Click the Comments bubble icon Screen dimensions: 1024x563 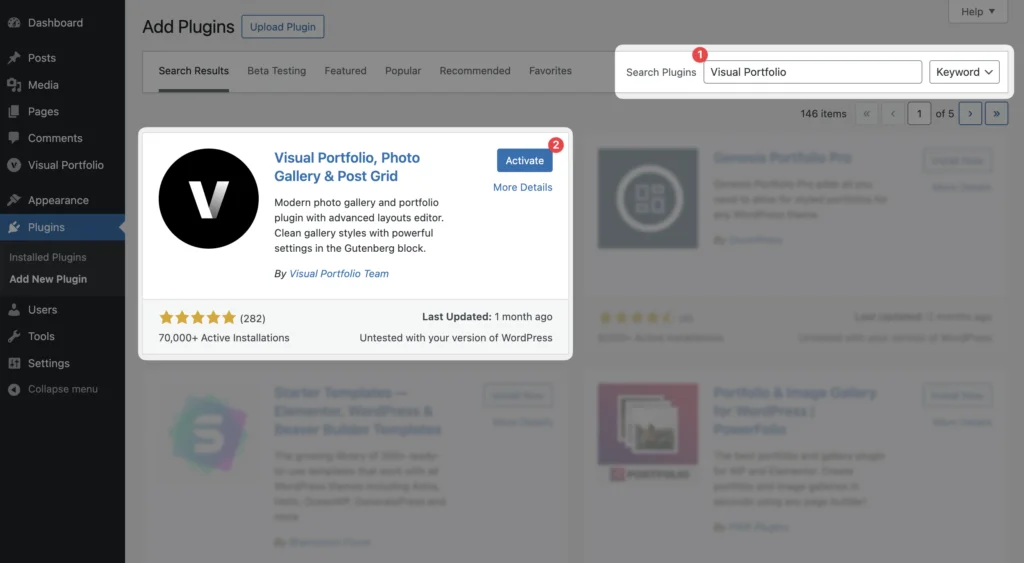tap(14, 138)
